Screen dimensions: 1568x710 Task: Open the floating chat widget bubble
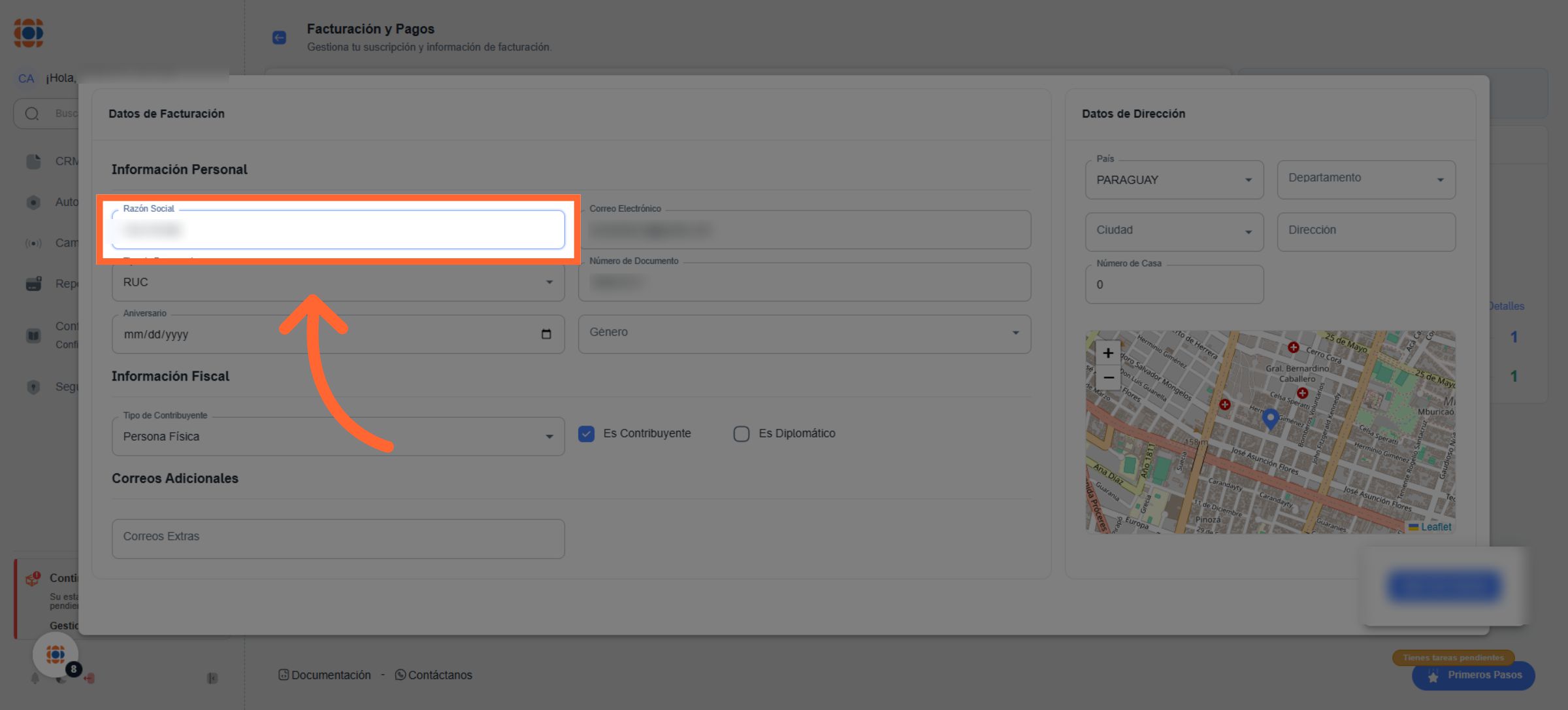(56, 654)
